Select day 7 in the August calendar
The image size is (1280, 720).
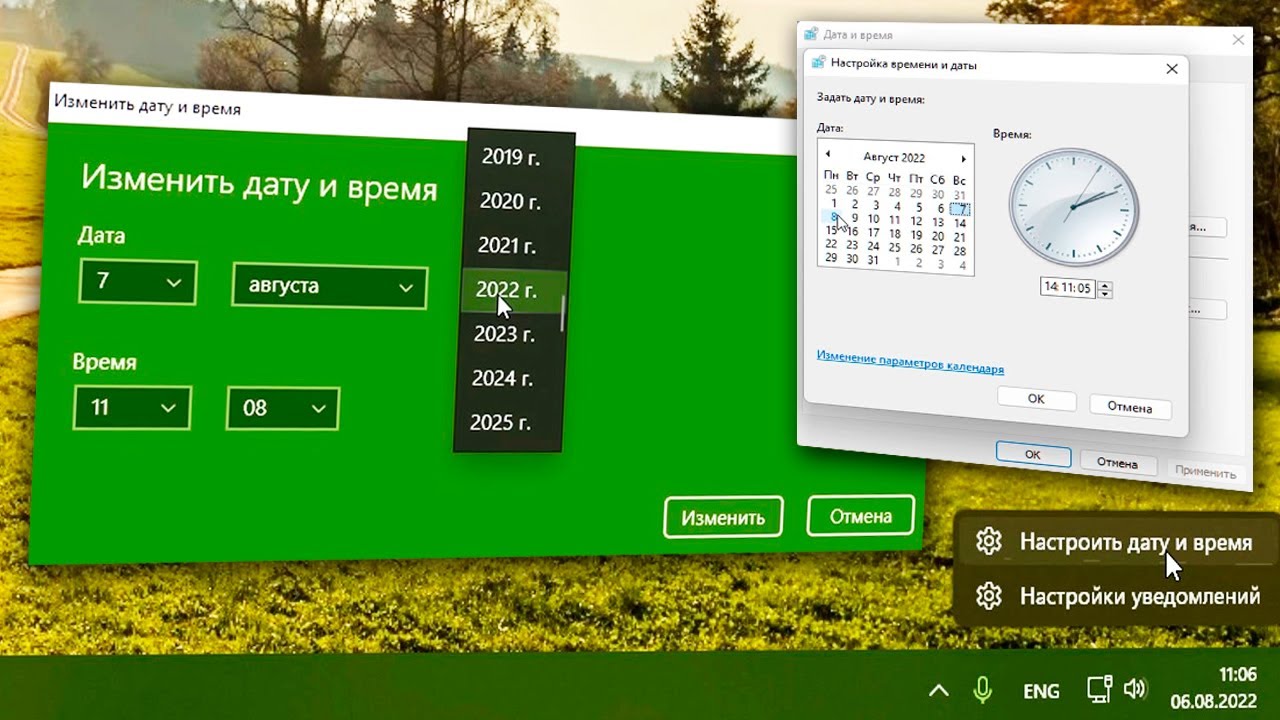[960, 210]
